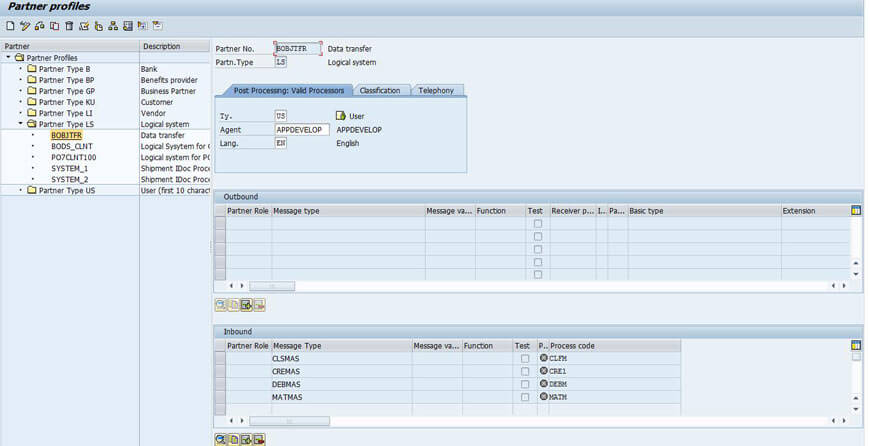Click the first icon below the Outbound table

(x=220, y=304)
